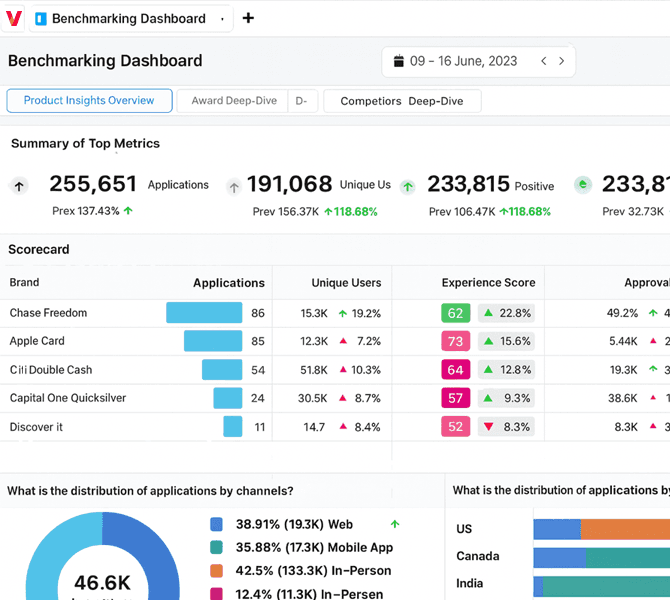Click the Discover it applications bar

coord(232,426)
